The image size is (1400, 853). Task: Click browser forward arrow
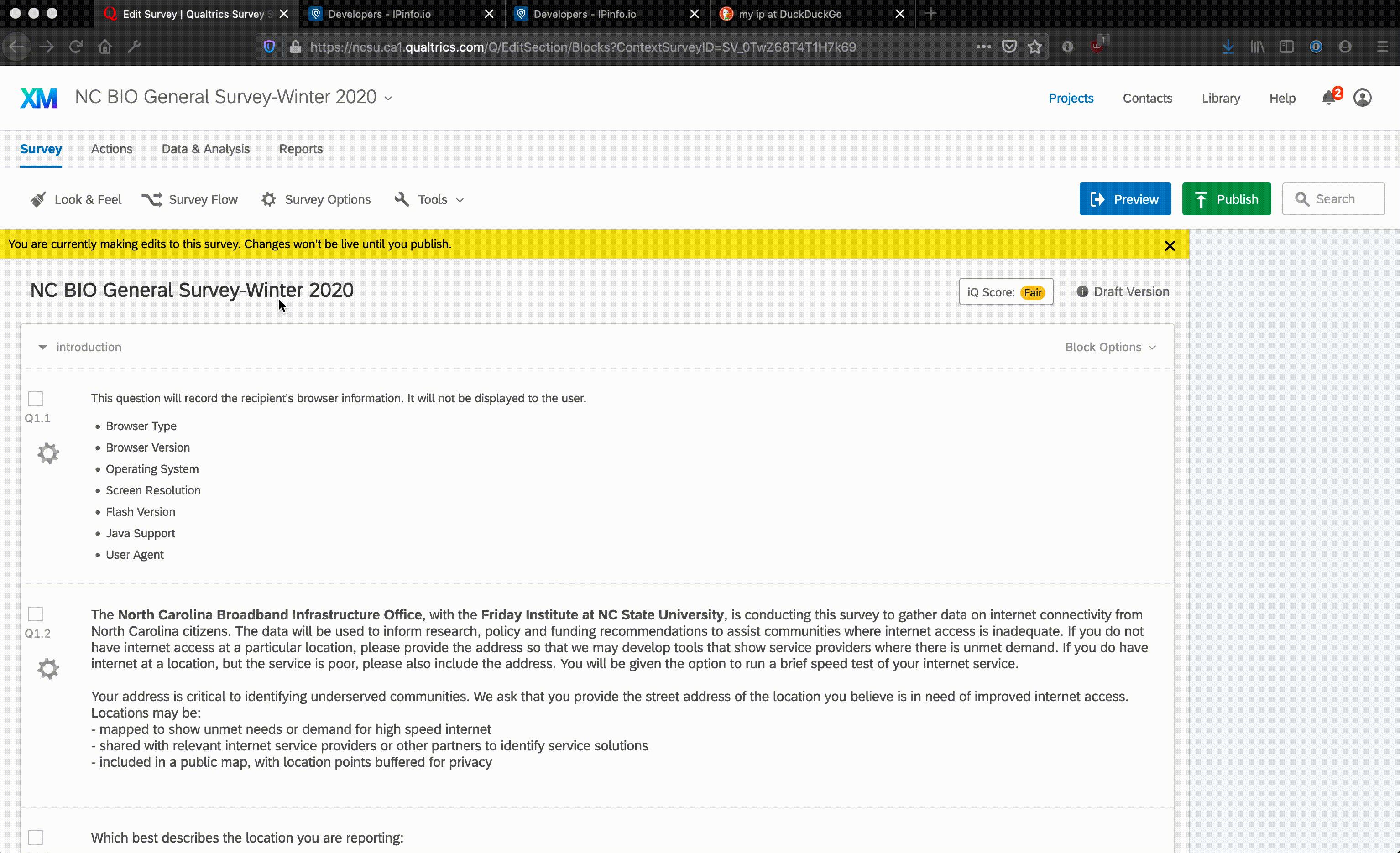coord(47,47)
